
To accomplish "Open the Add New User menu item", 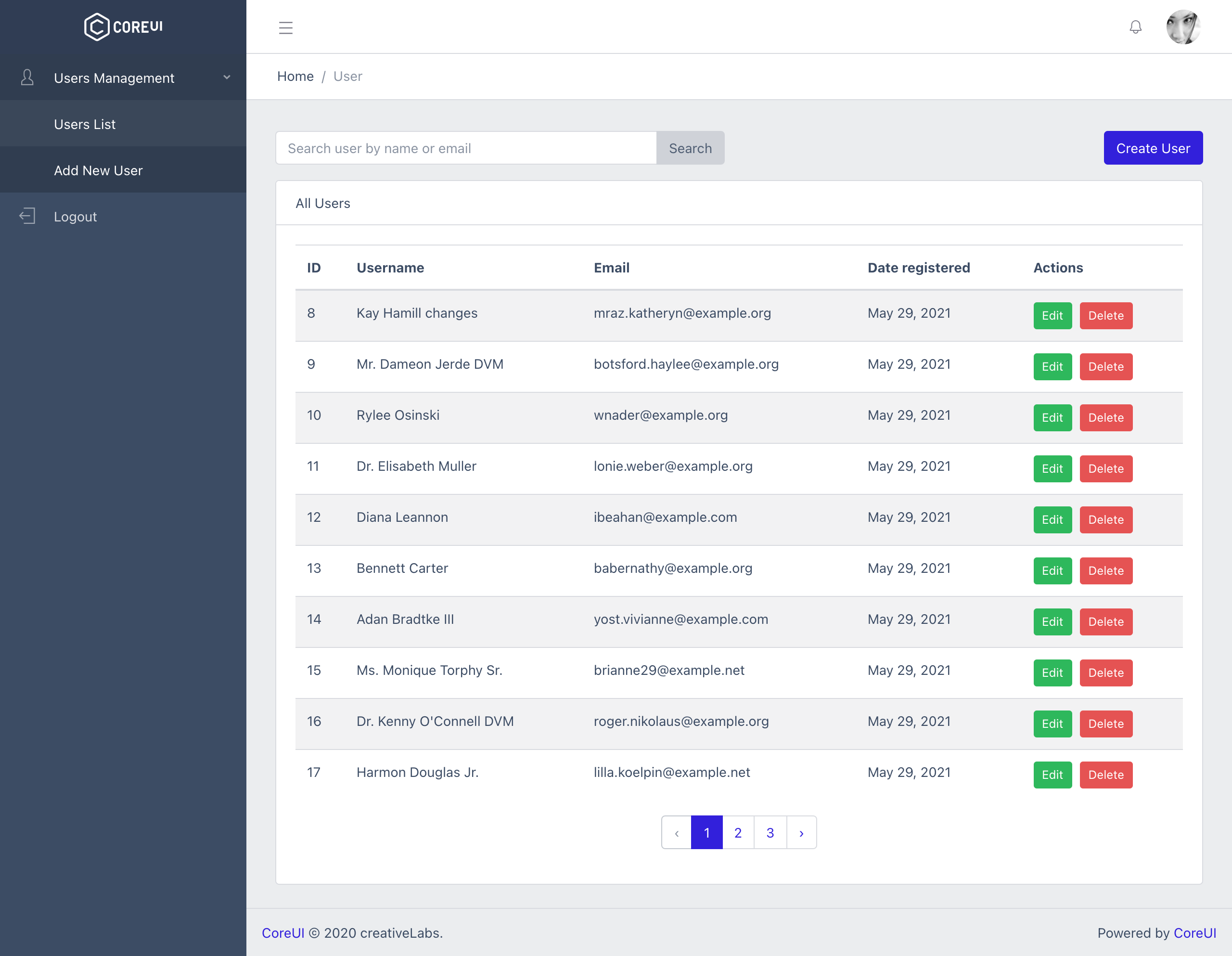I will point(98,170).
